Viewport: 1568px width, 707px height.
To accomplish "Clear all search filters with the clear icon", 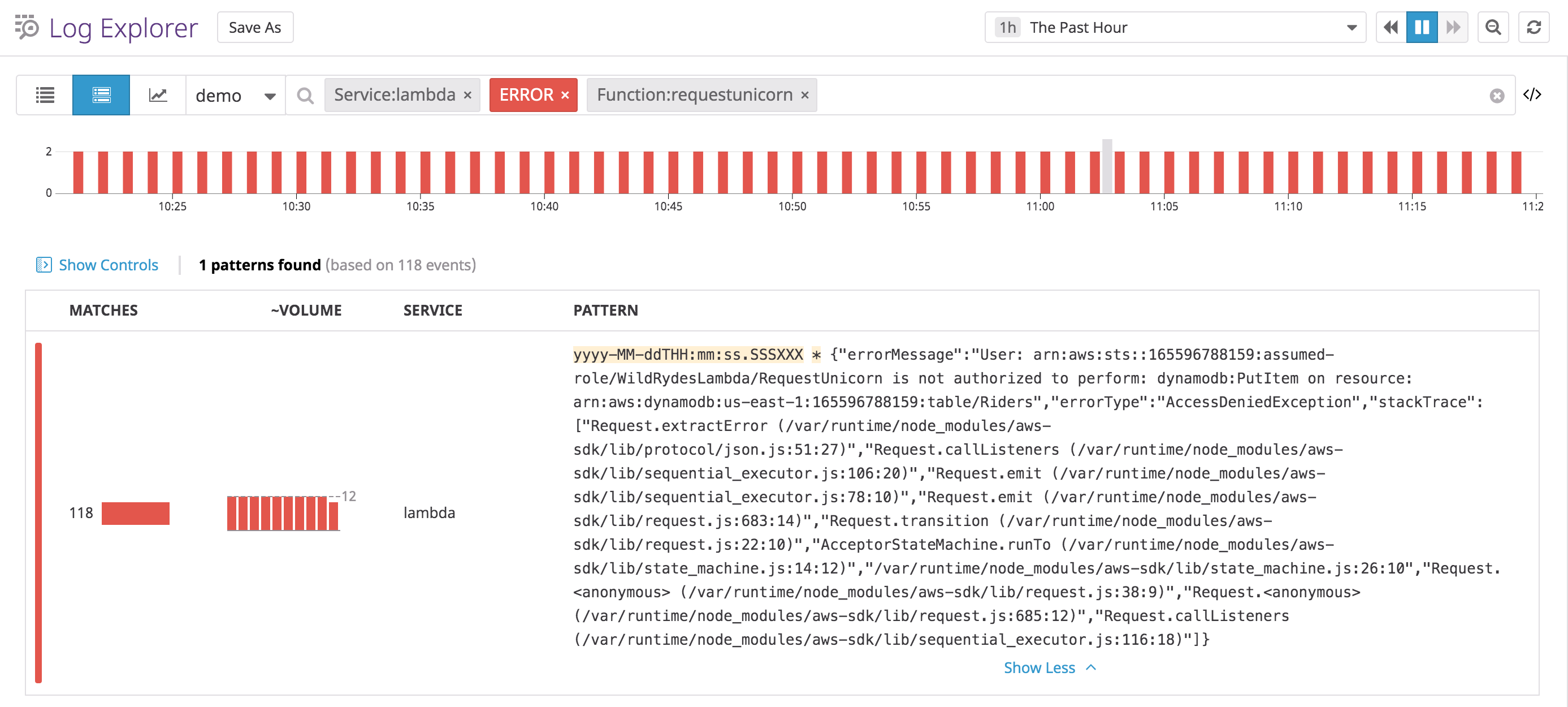I will coord(1497,95).
